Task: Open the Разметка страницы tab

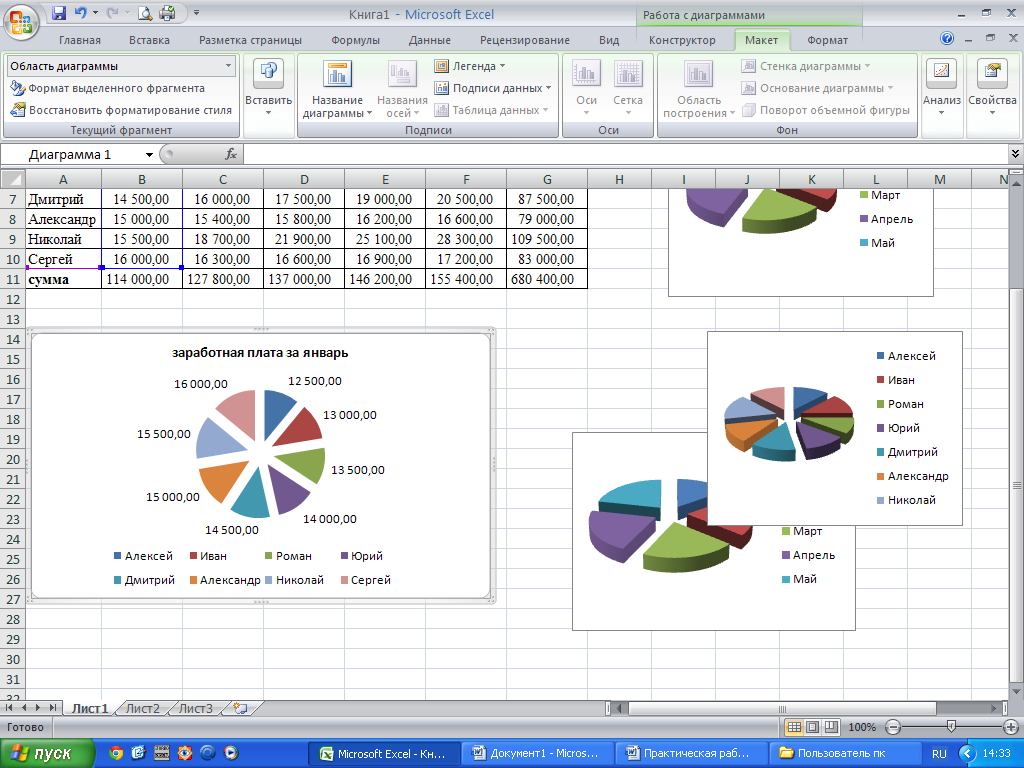Action: click(250, 40)
